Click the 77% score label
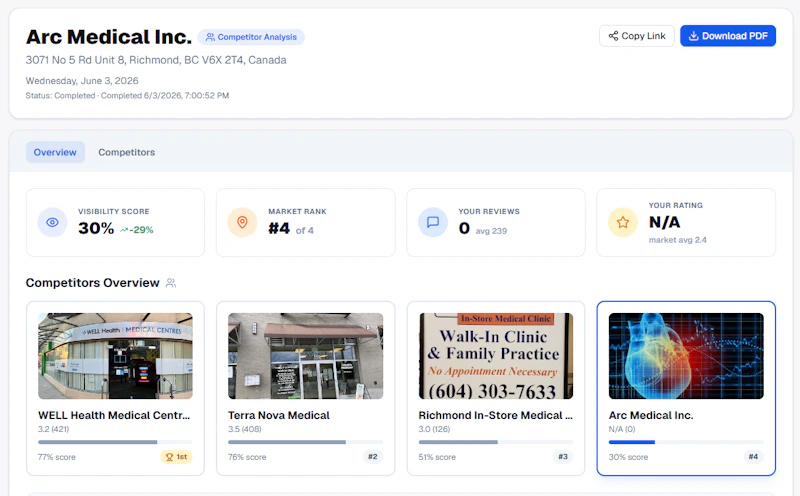 [x=57, y=457]
